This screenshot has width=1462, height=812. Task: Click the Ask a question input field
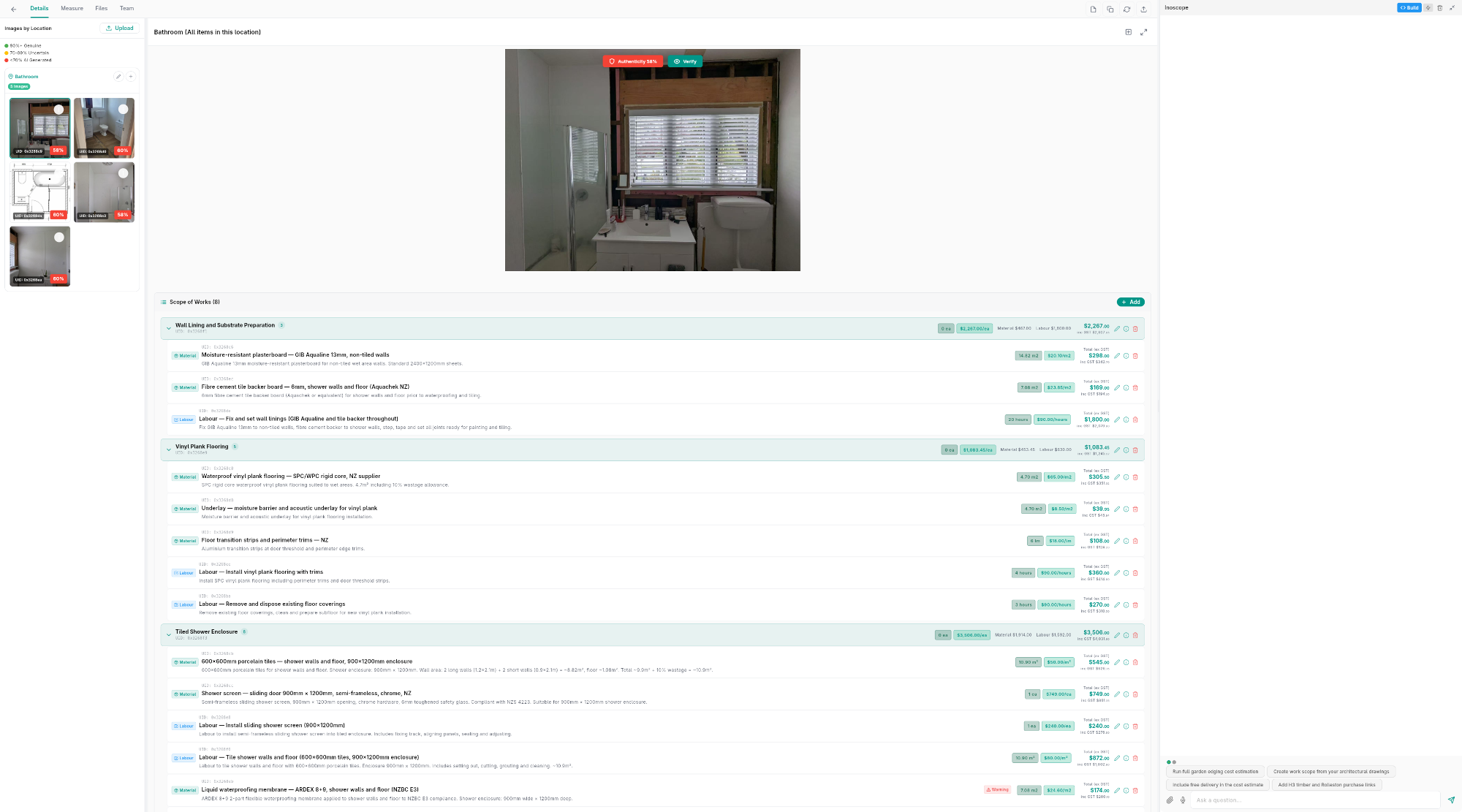tap(1308, 800)
